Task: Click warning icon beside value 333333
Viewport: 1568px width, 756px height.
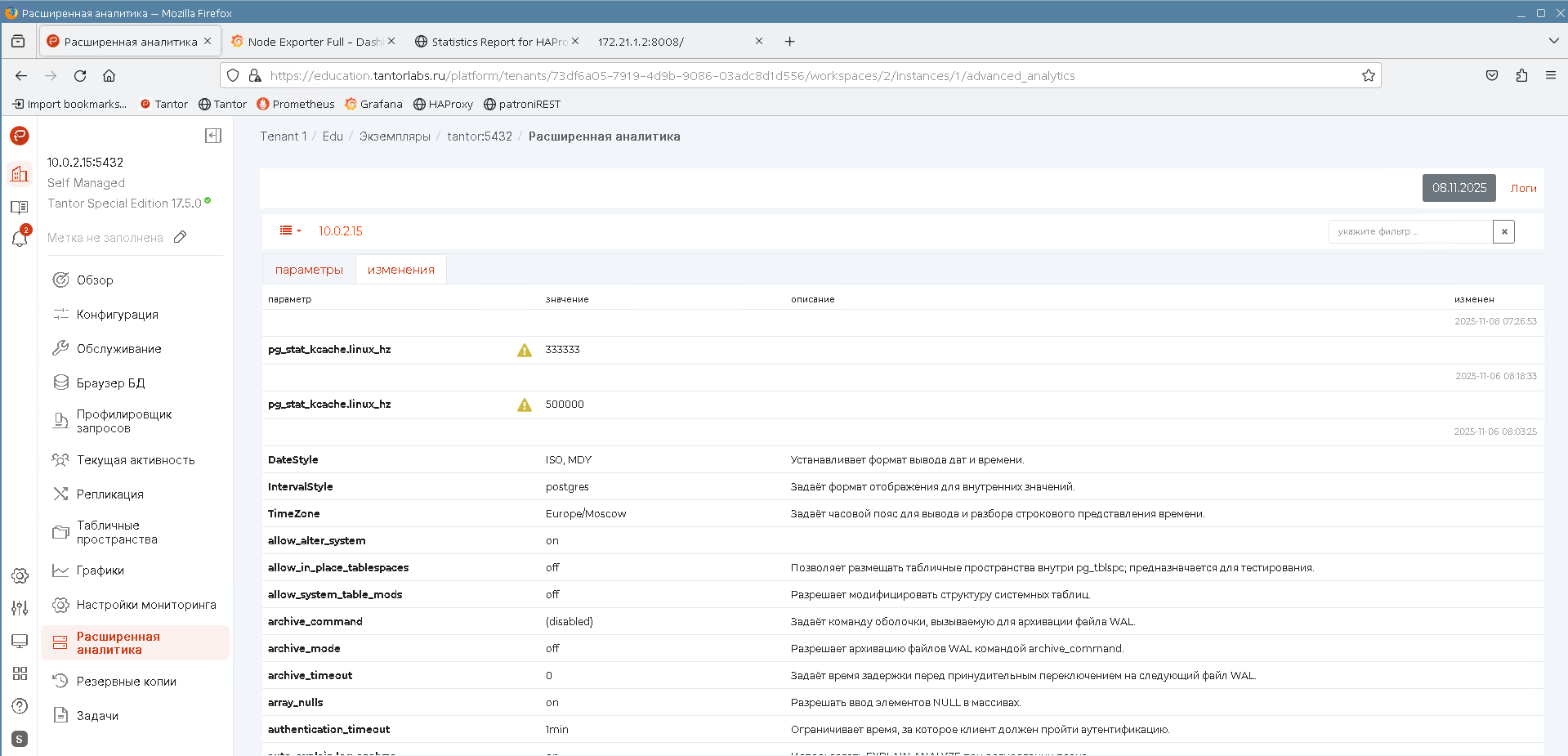Action: click(x=525, y=350)
